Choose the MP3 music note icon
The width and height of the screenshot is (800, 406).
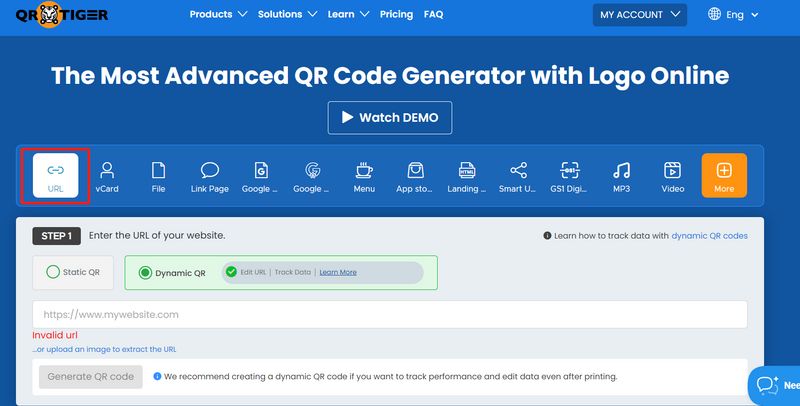621,170
